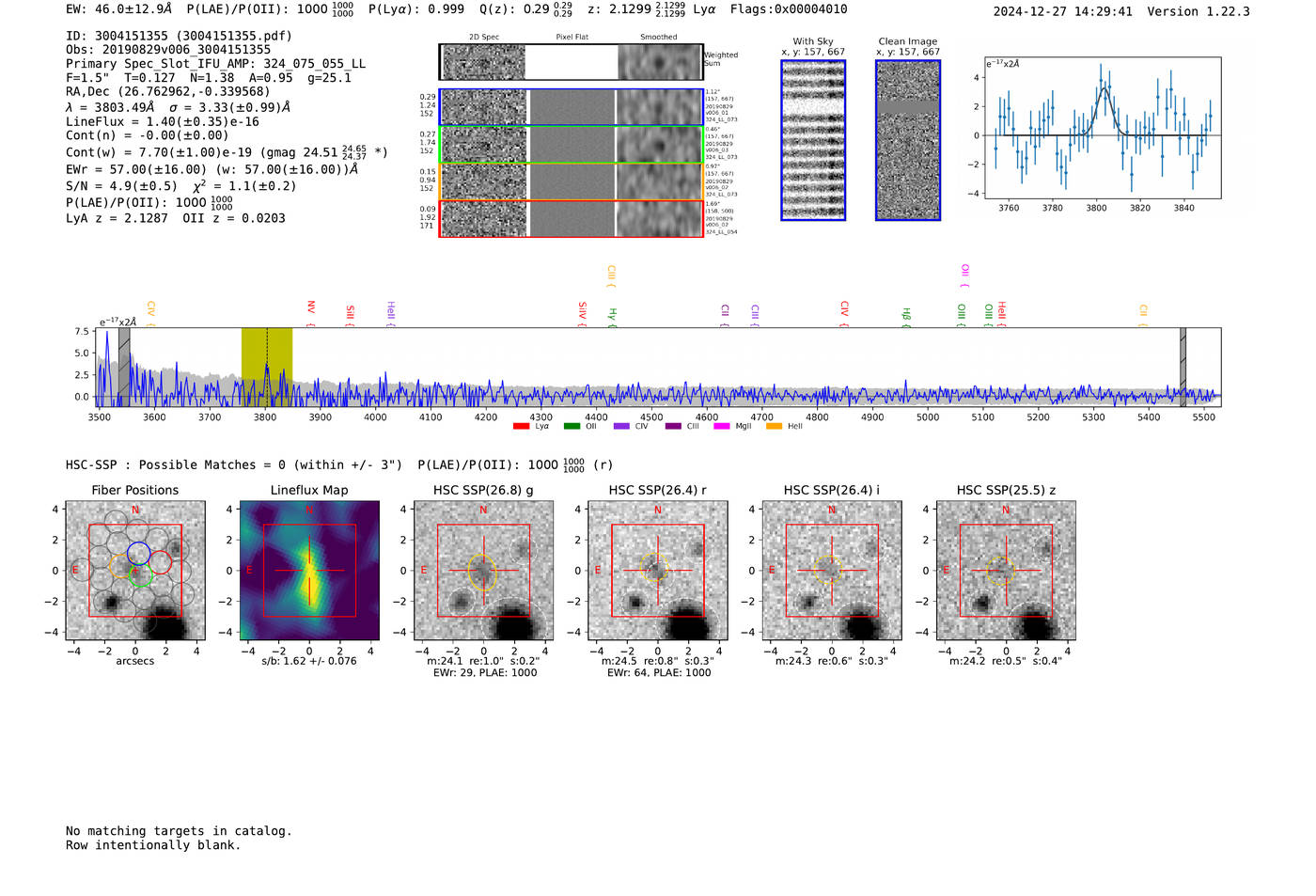This screenshot has height=896, width=1316.
Task: Click the purple HeII line marker
Action: tap(390, 313)
